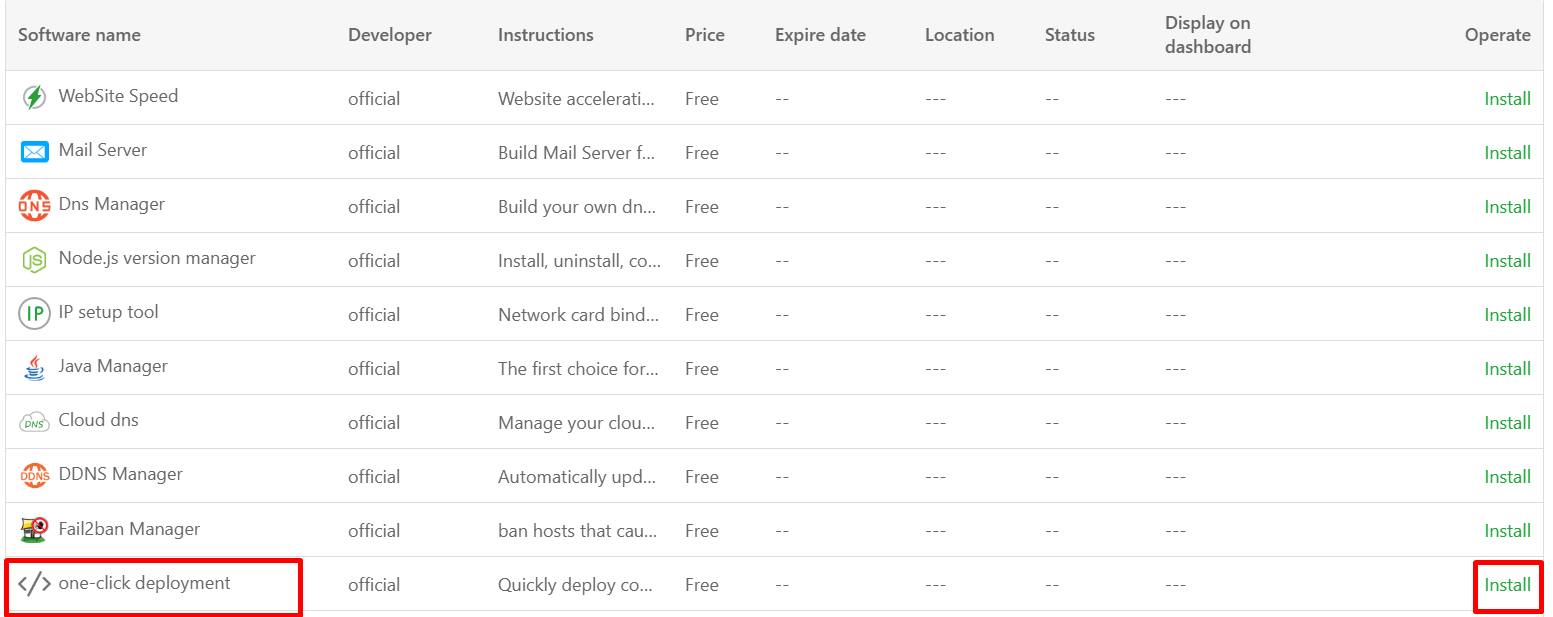Click the Cloud dns cloud icon

(34, 422)
